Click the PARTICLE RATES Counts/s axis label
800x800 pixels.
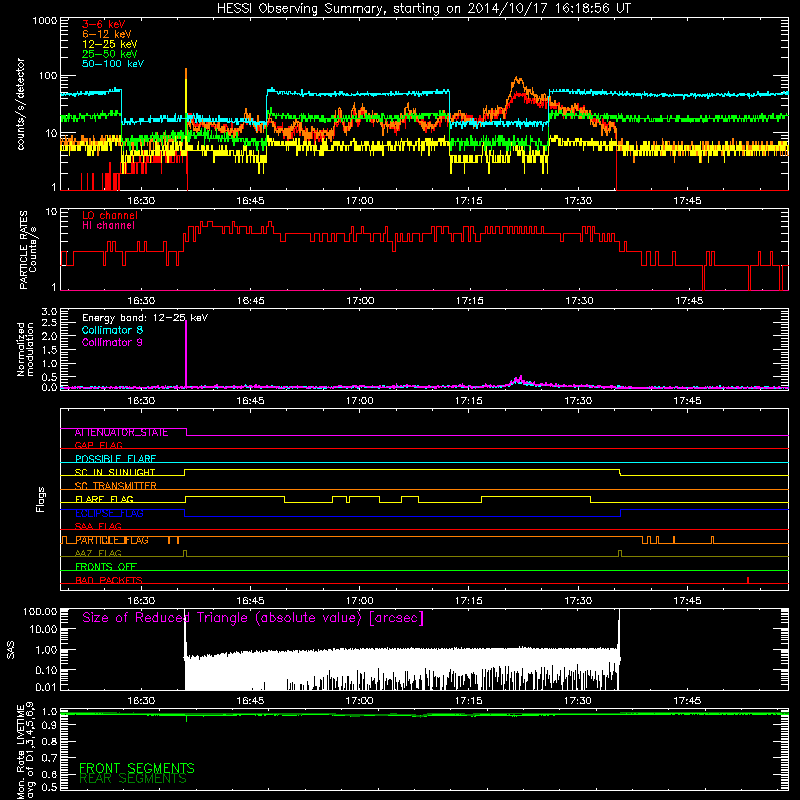click(28, 250)
